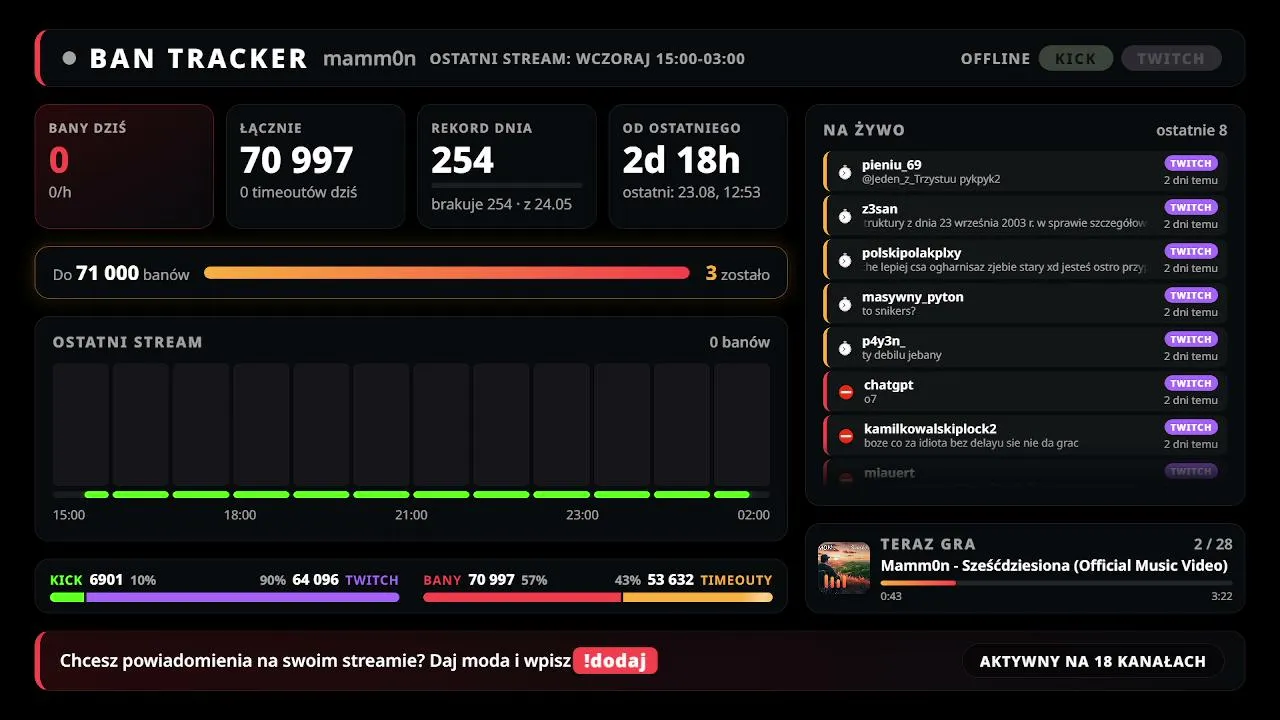Click the 23:00 label on stream timeline
This screenshot has width=1280, height=720.
coord(582,515)
